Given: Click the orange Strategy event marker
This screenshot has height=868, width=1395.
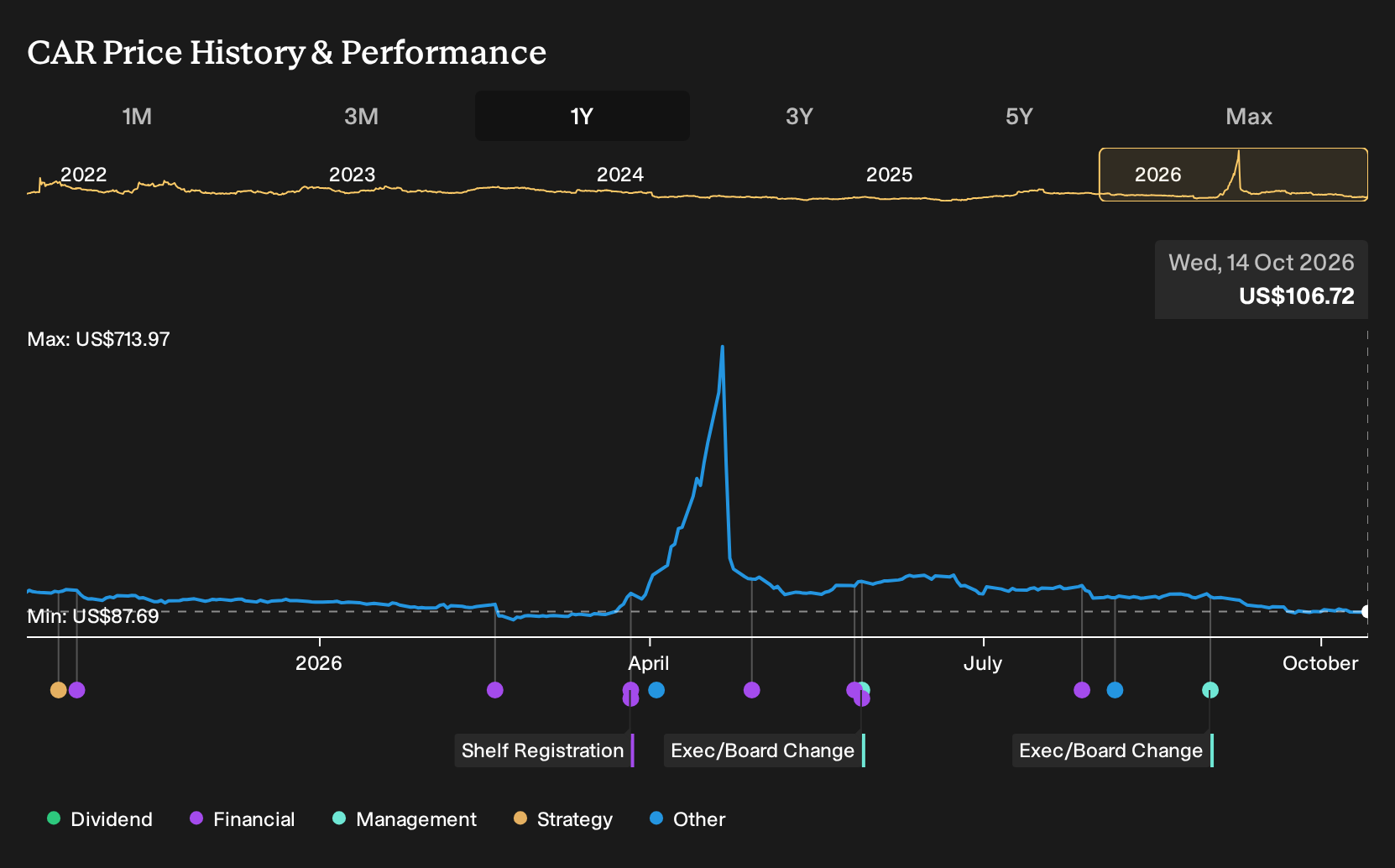Looking at the screenshot, I should click(58, 690).
